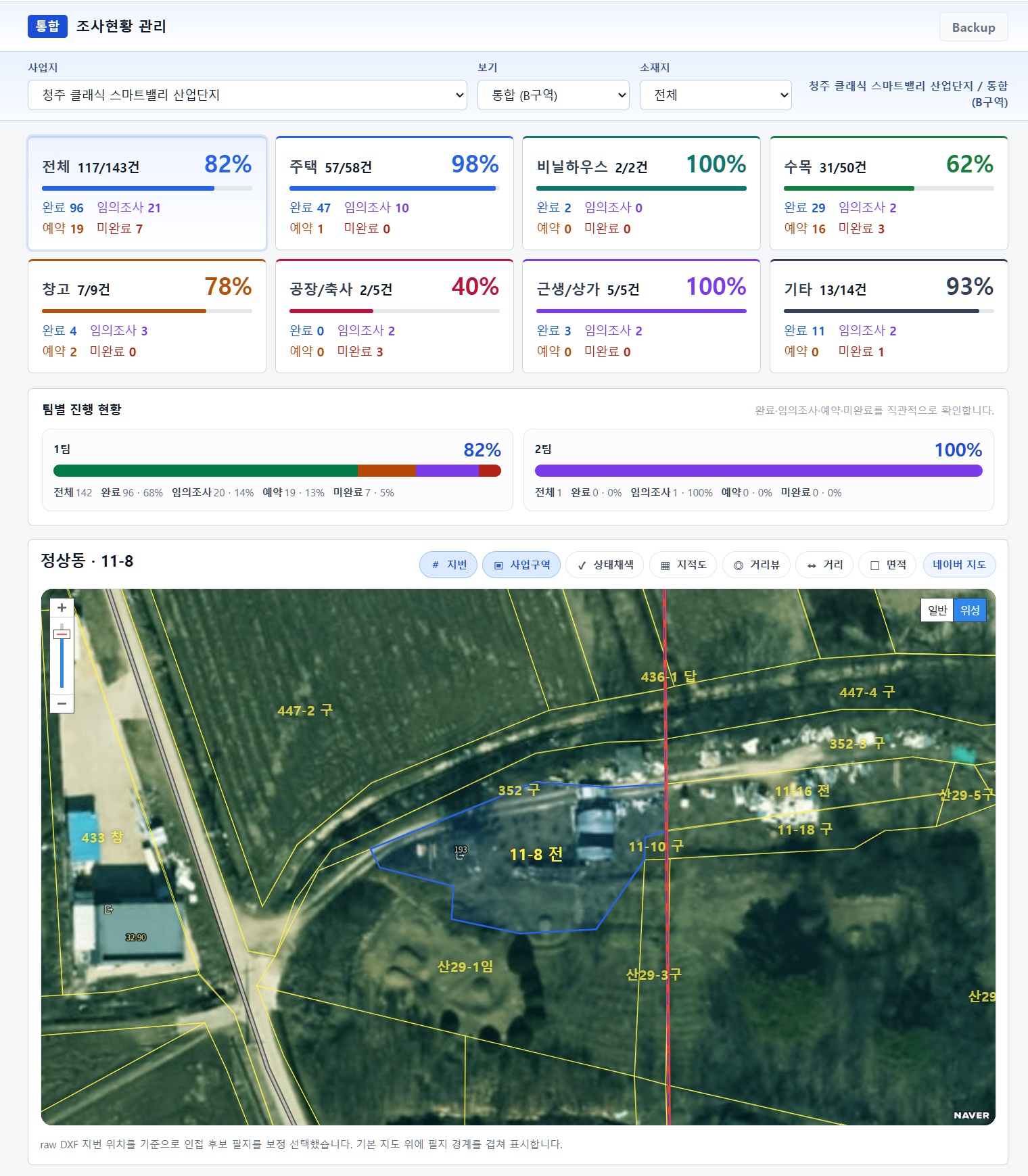Activate the 면적 area measuring tool
Image resolution: width=1028 pixels, height=1176 pixels.
coord(887,565)
